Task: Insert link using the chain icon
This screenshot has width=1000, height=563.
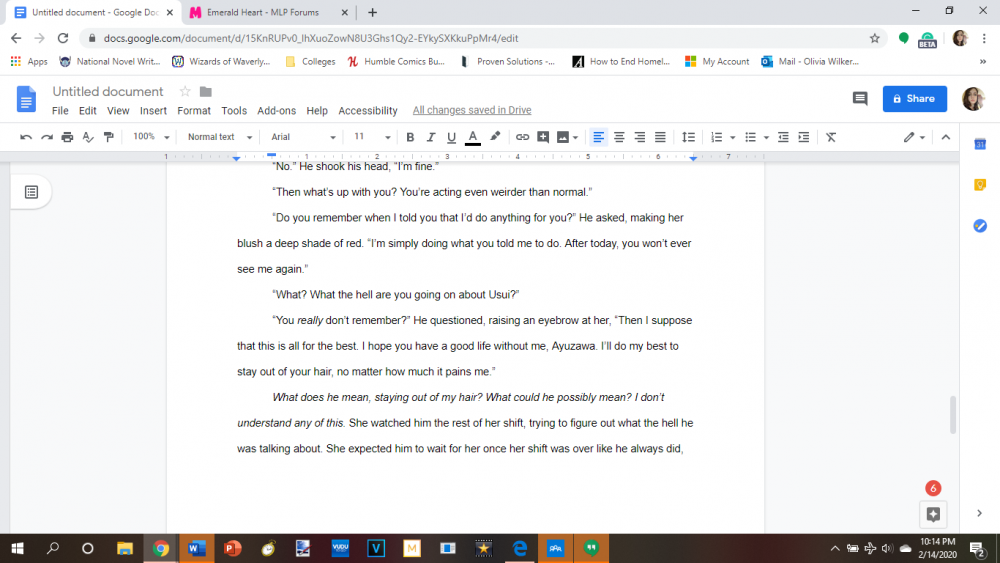Action: point(522,137)
